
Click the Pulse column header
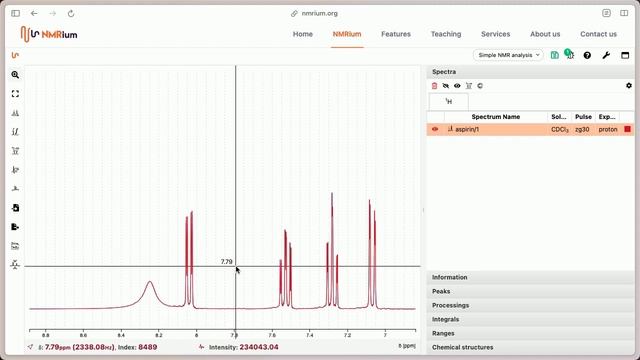(x=583, y=117)
